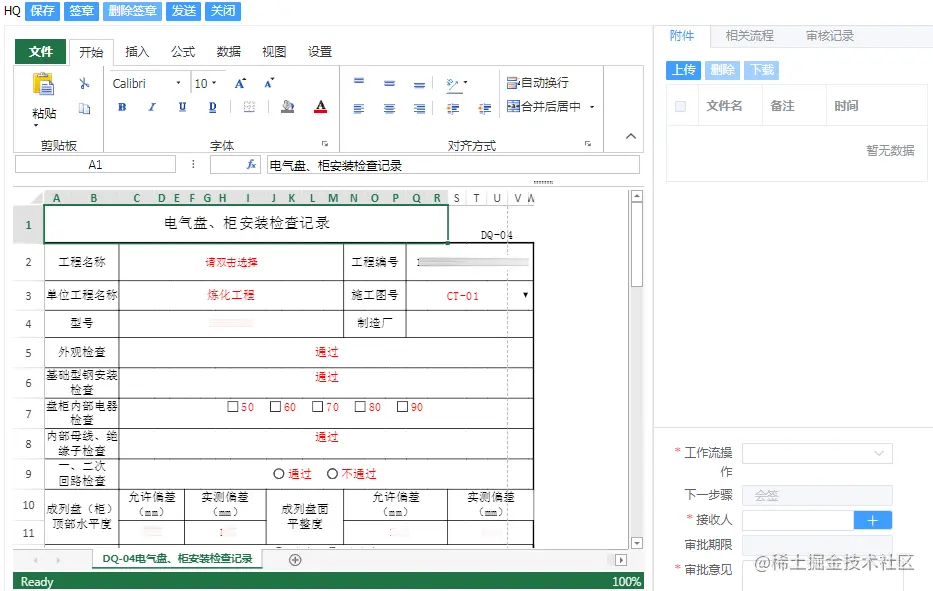
Task: Tick the select-all checkbox in attachments table
Action: (681, 106)
